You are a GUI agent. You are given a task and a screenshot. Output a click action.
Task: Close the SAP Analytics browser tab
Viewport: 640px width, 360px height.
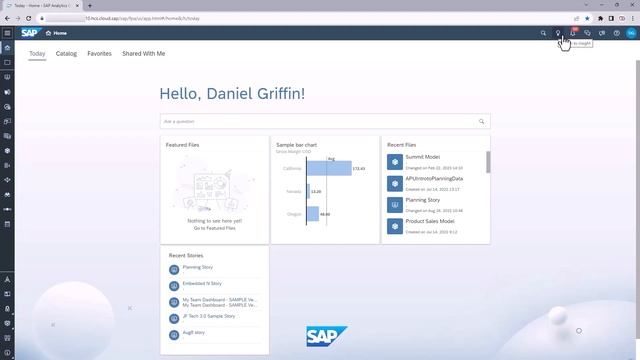[77, 6]
